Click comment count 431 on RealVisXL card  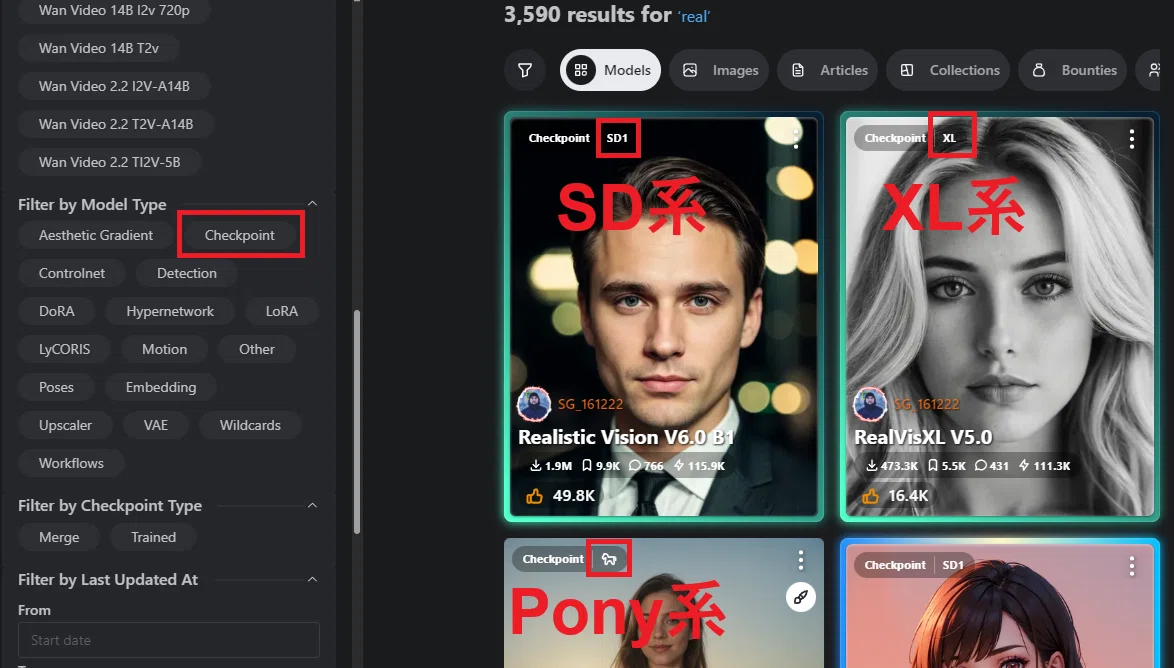click(992, 466)
